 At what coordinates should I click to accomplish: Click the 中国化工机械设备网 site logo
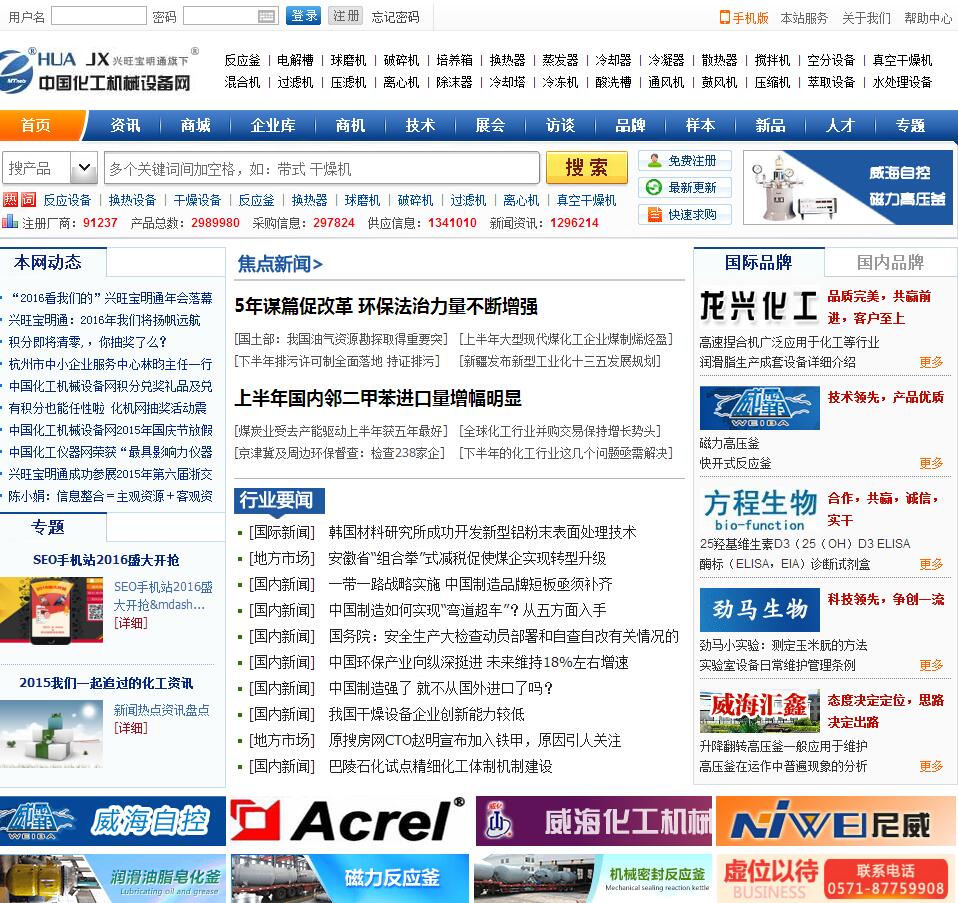coord(100,70)
